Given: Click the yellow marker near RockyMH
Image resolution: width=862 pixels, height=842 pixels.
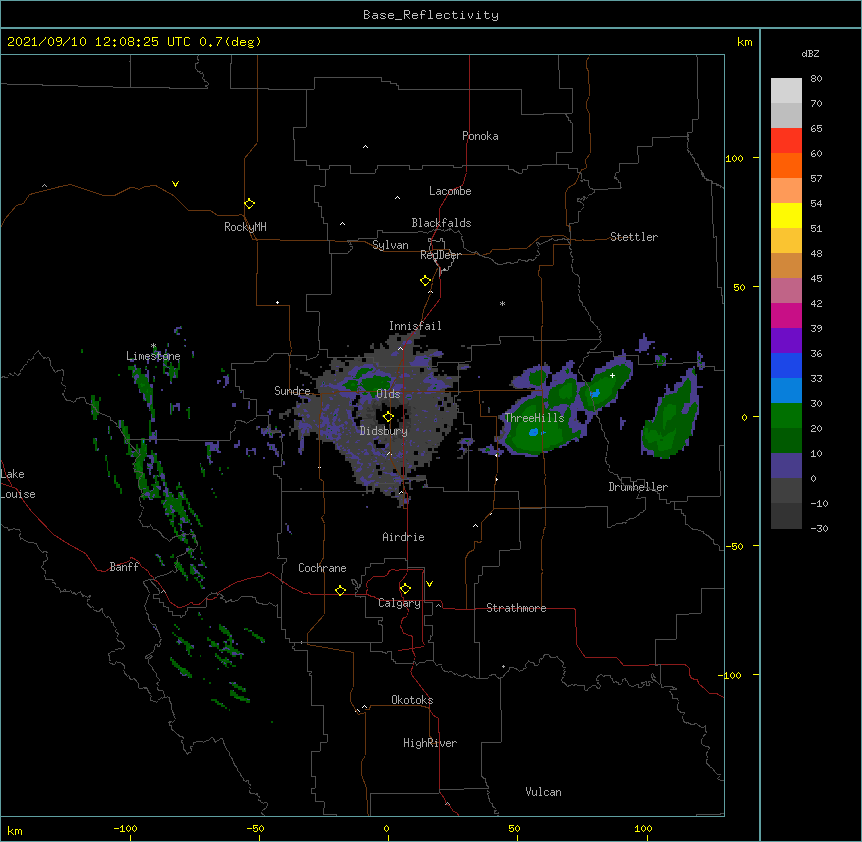Looking at the screenshot, I should (x=250, y=204).
